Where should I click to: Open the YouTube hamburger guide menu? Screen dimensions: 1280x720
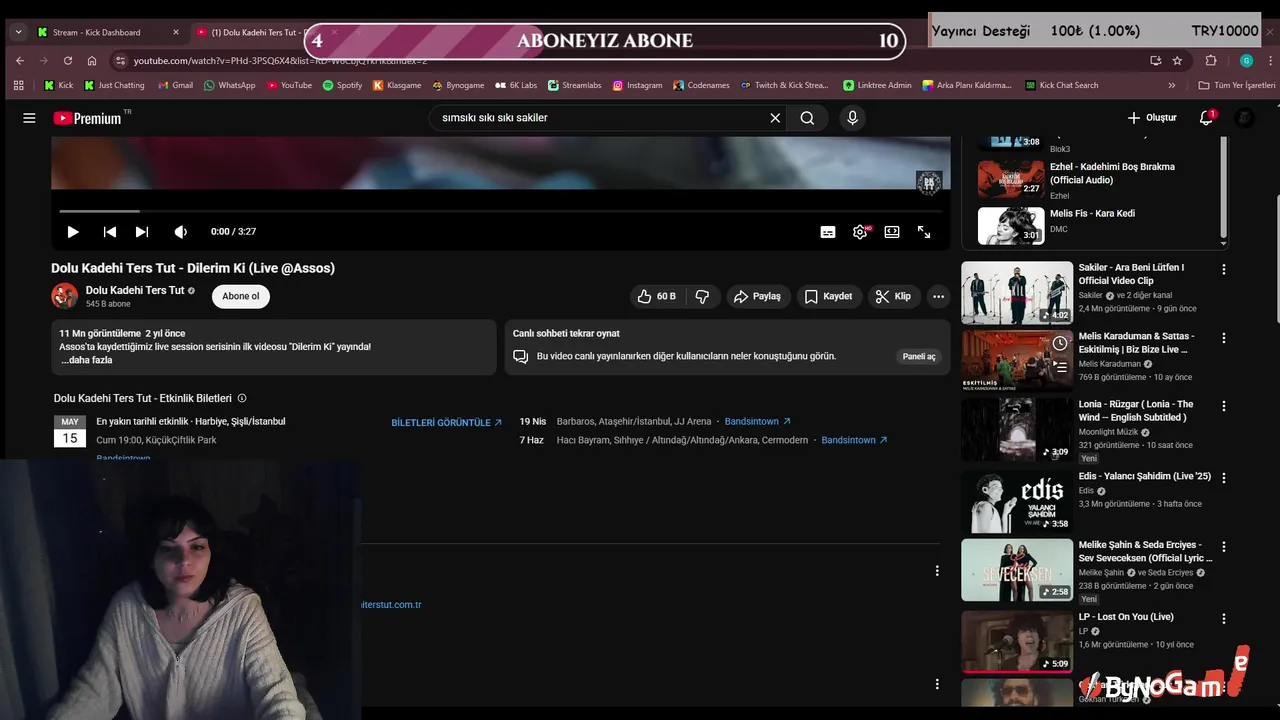(x=29, y=118)
